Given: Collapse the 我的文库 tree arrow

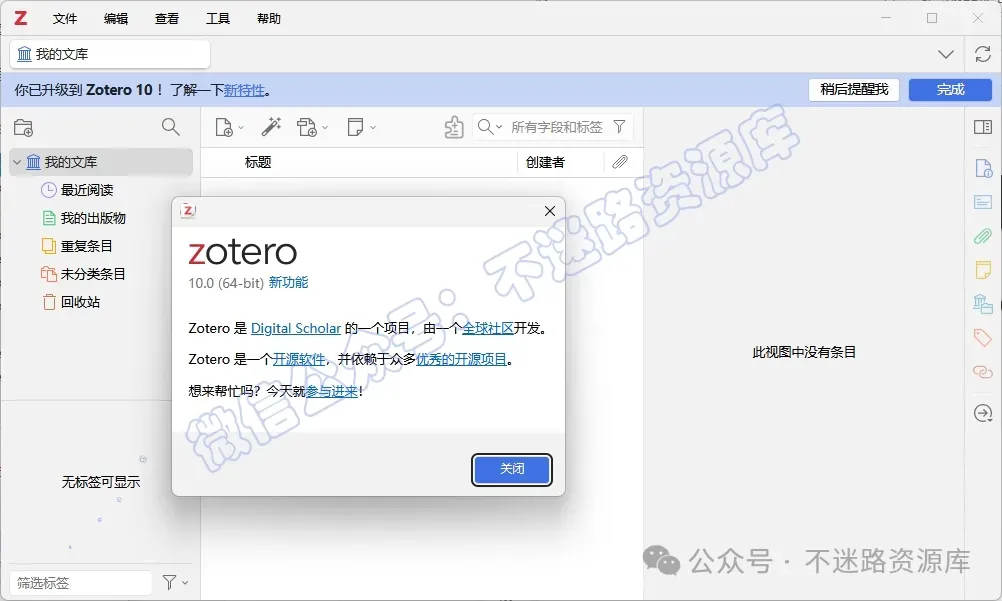Looking at the screenshot, I should click(x=17, y=162).
